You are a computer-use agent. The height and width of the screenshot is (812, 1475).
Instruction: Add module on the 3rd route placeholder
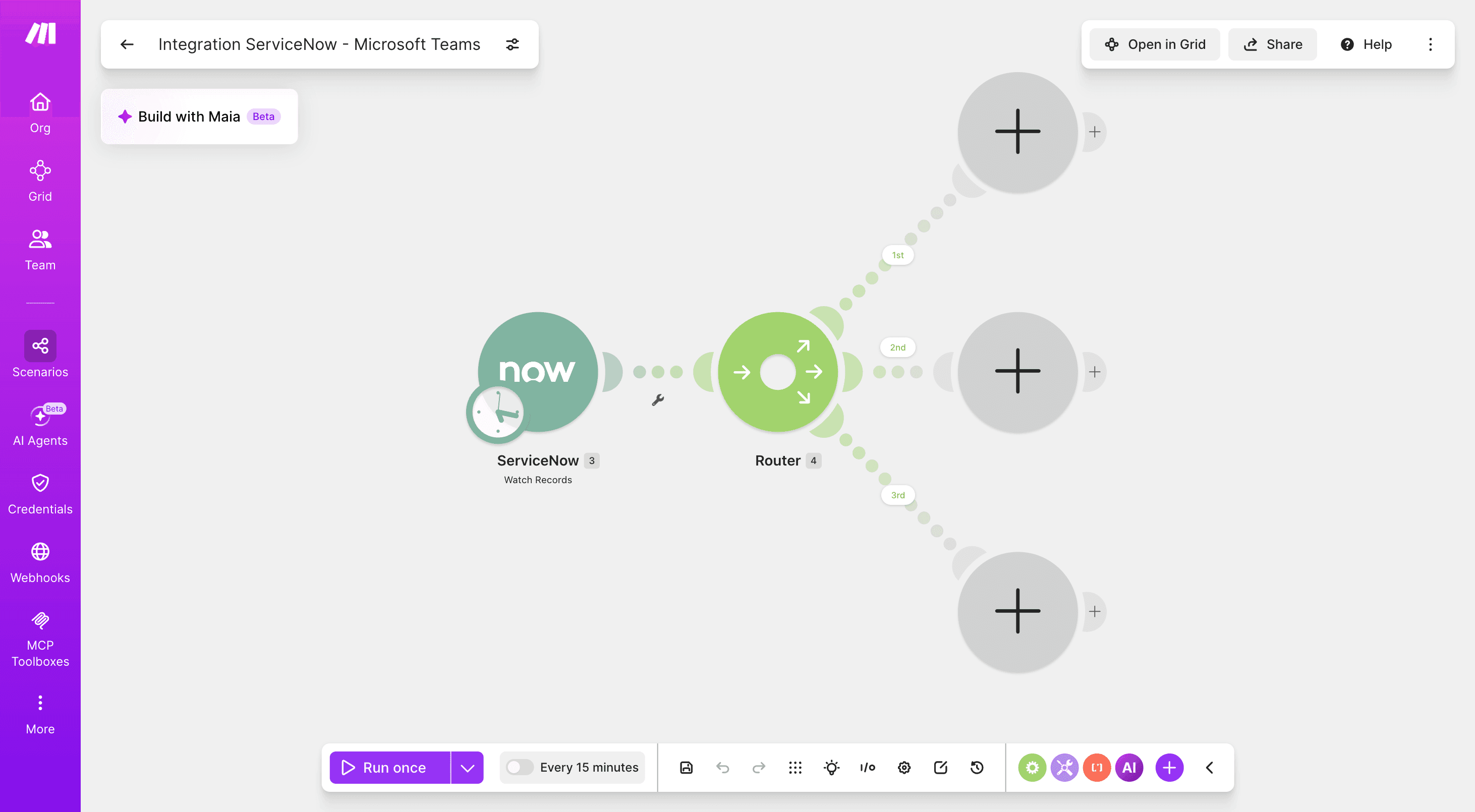(x=1017, y=612)
